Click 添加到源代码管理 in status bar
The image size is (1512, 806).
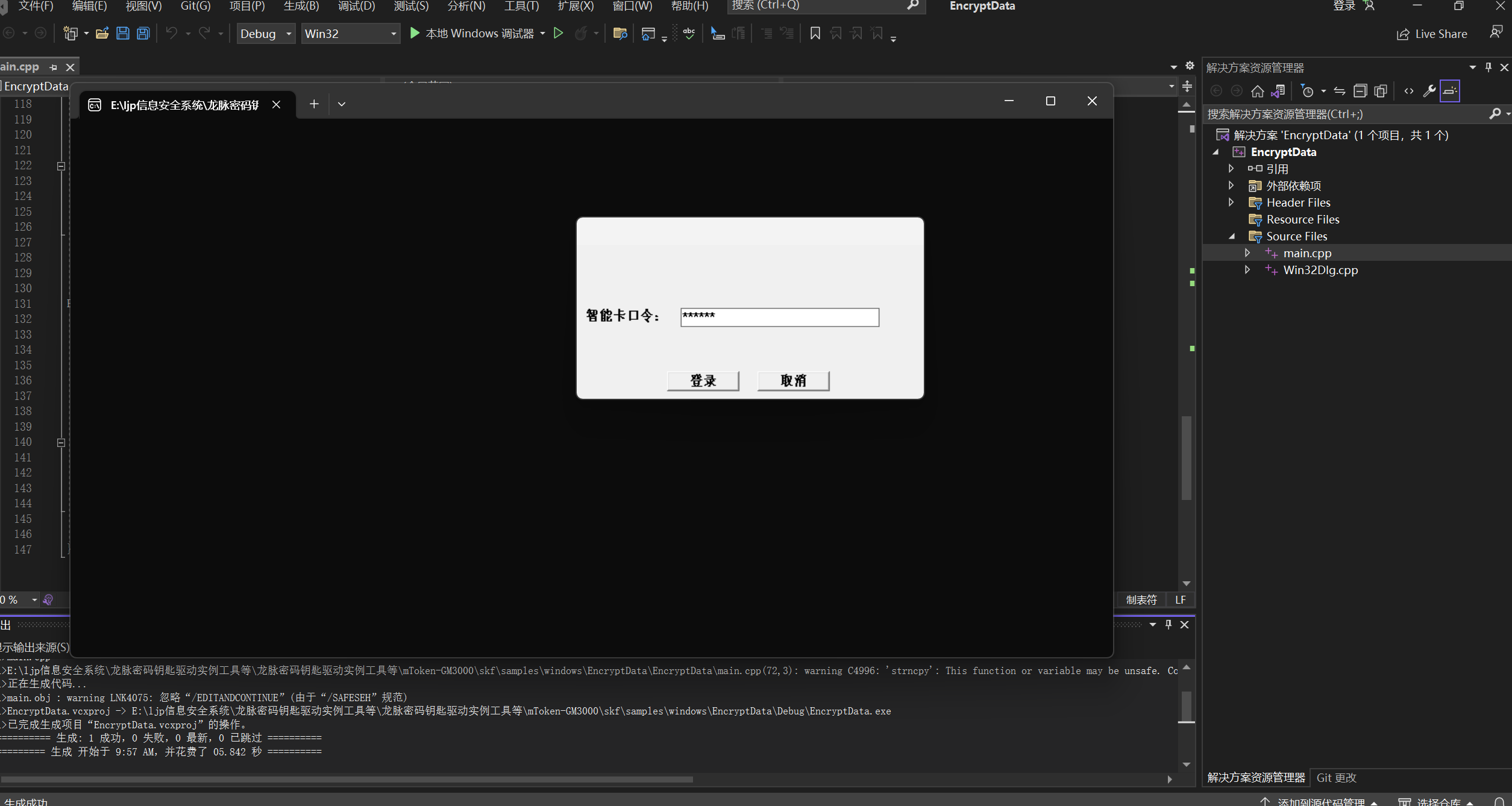pyautogui.click(x=1319, y=801)
